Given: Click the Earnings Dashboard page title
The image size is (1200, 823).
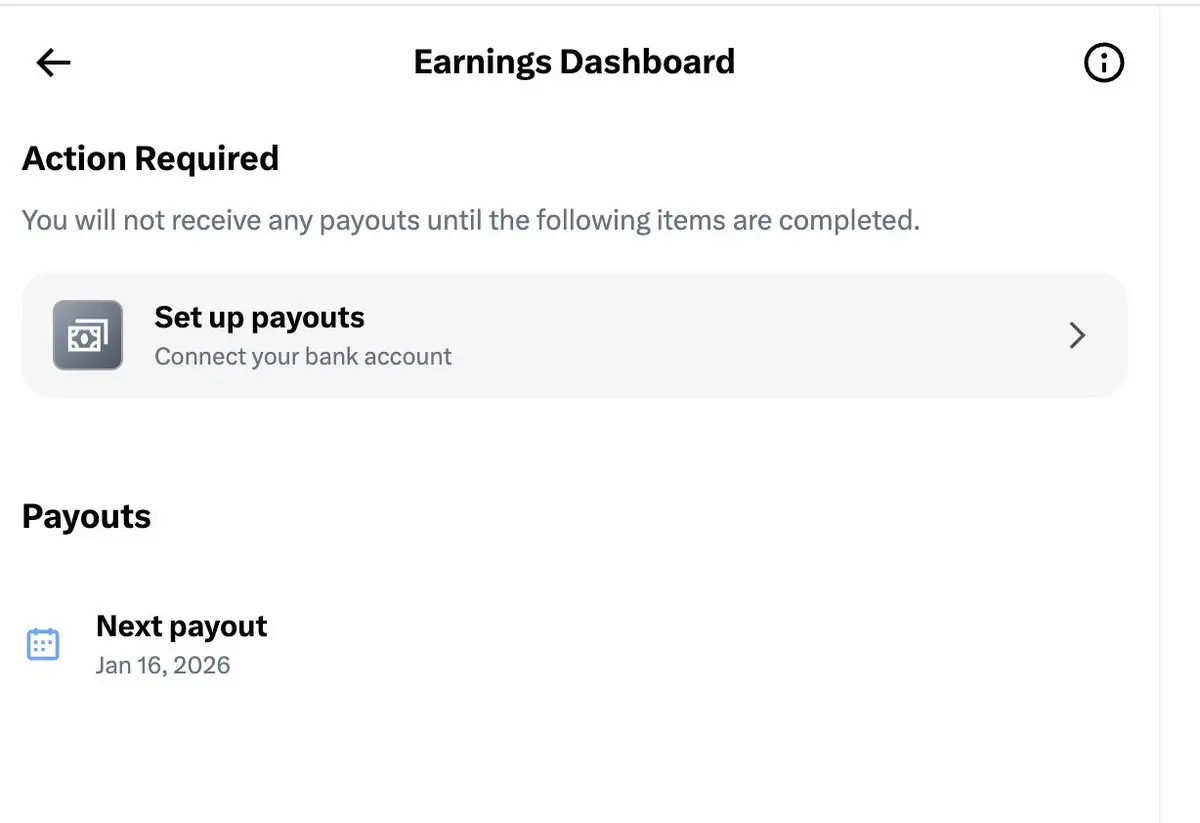Looking at the screenshot, I should click(574, 62).
